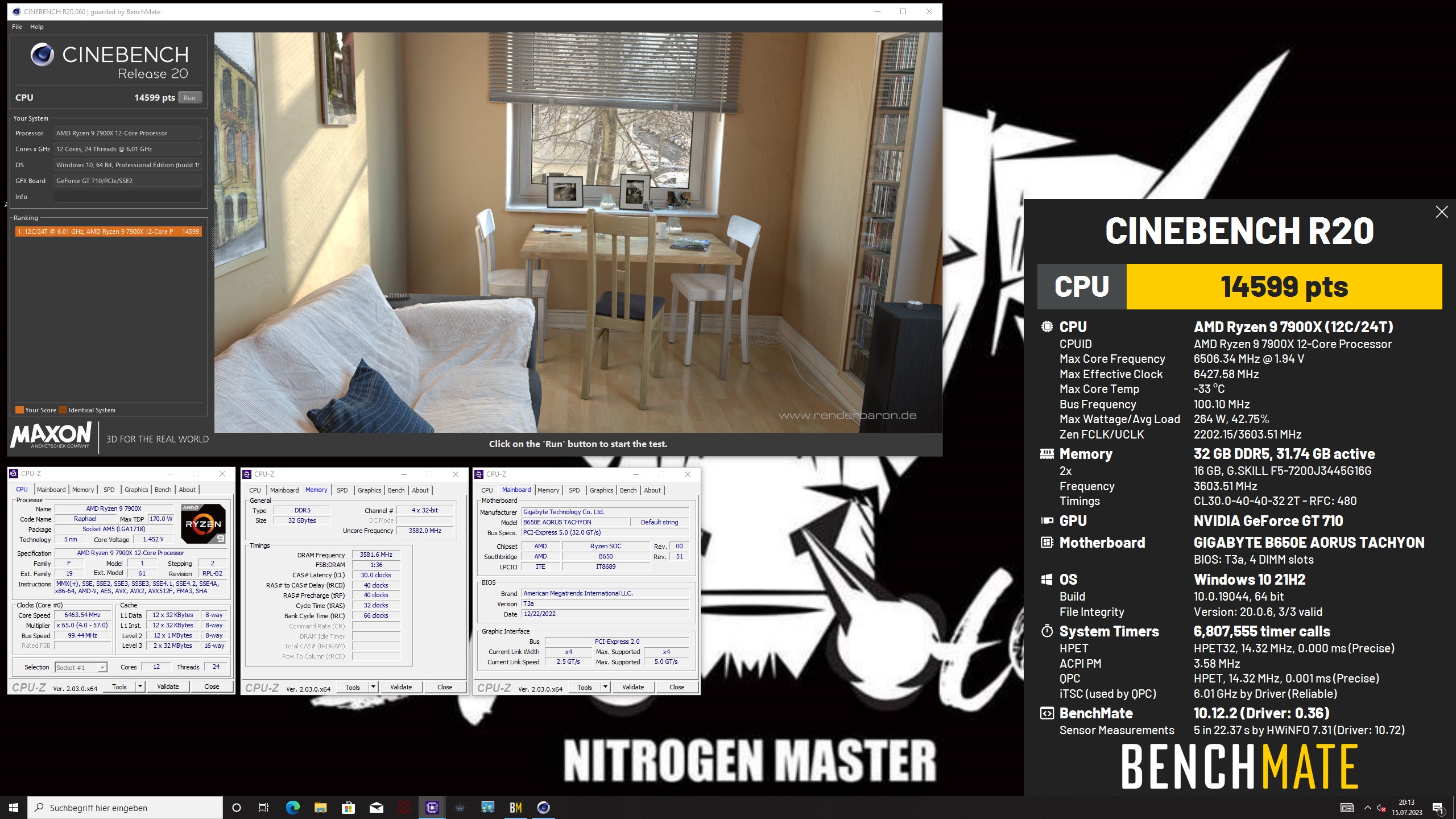
Task: Click the Cinebench sphere logo in the side panel
Action: pyautogui.click(x=42, y=55)
